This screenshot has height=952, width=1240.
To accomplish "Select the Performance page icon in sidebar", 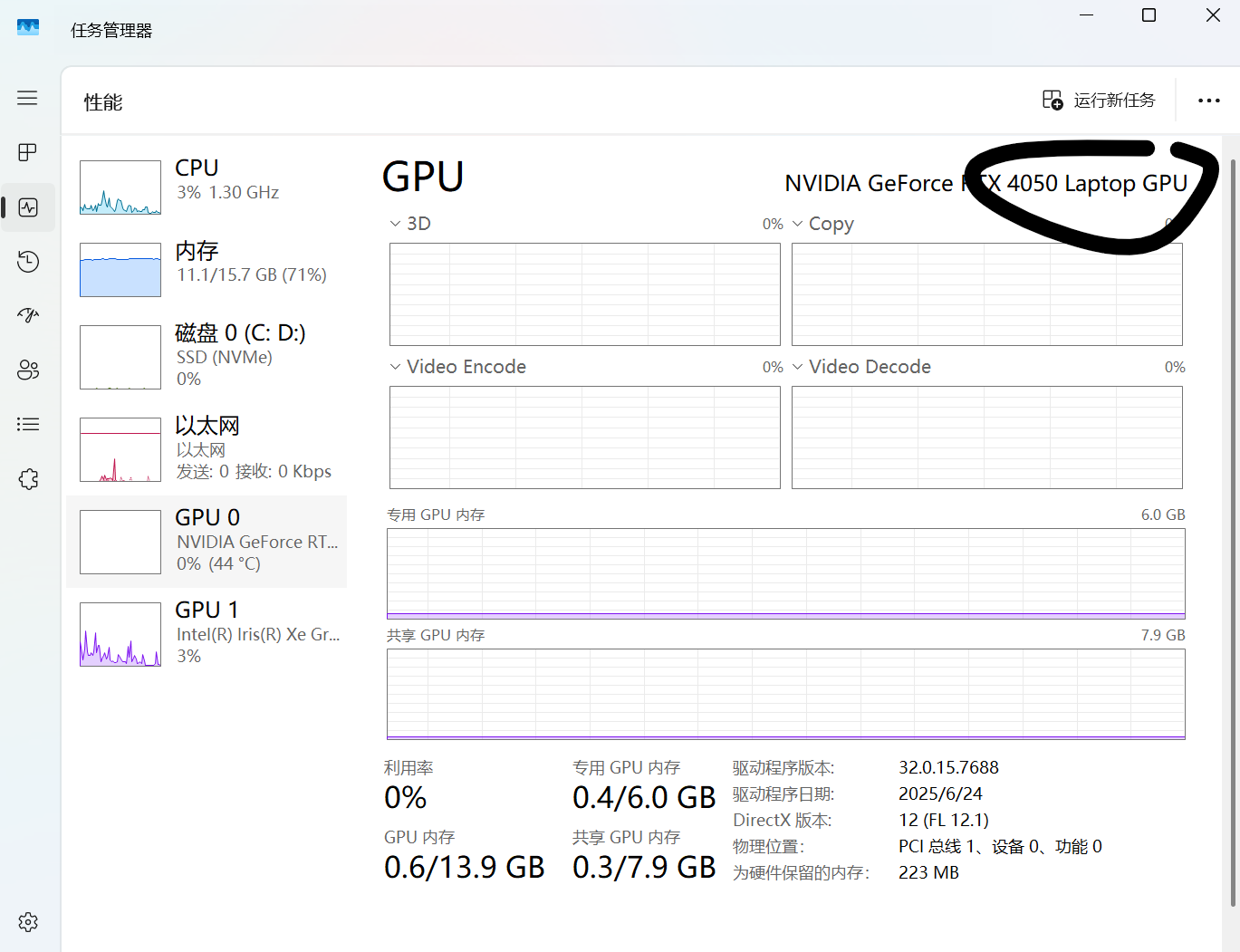I will [28, 207].
